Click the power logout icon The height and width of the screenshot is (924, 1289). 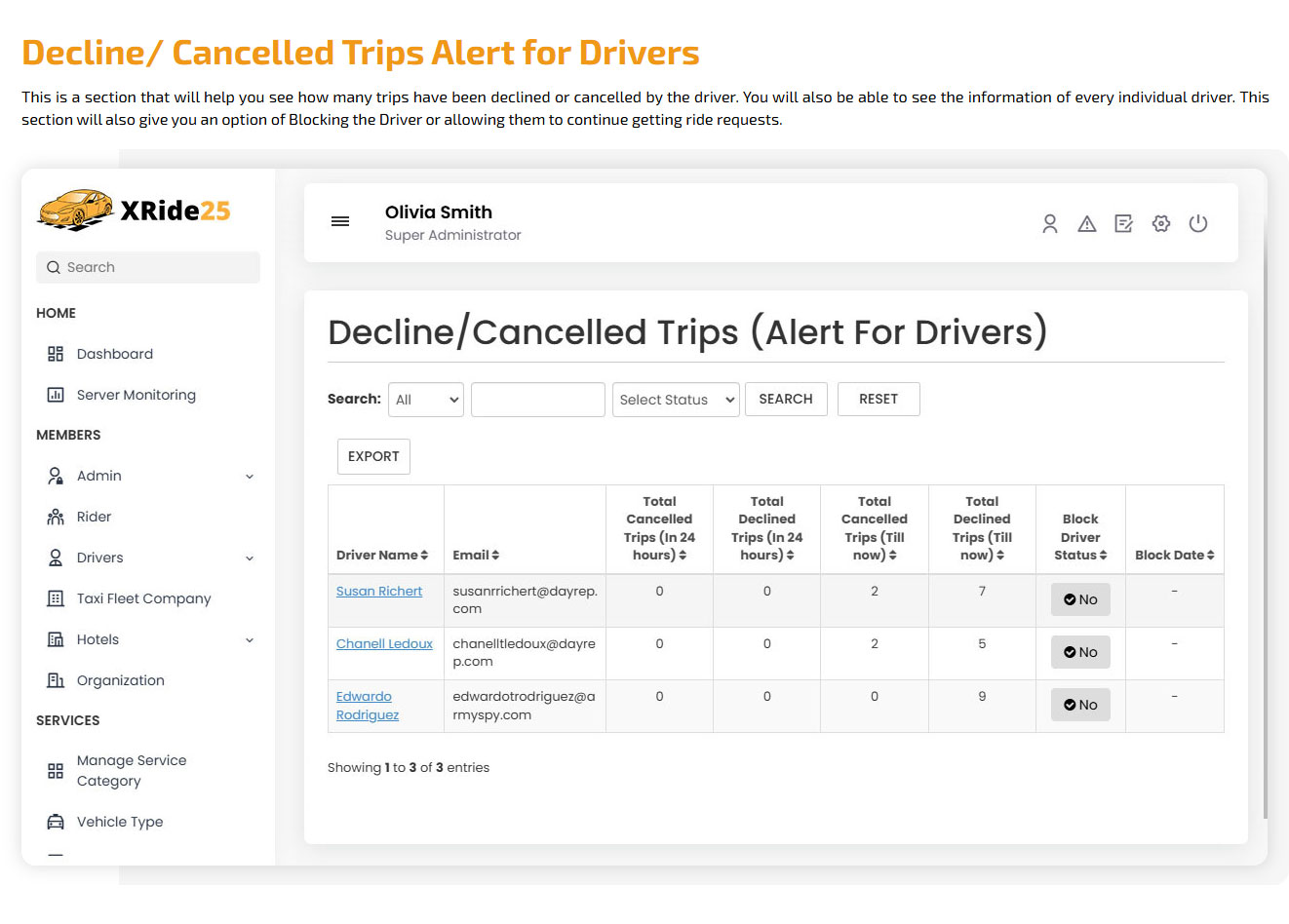coord(1198,224)
